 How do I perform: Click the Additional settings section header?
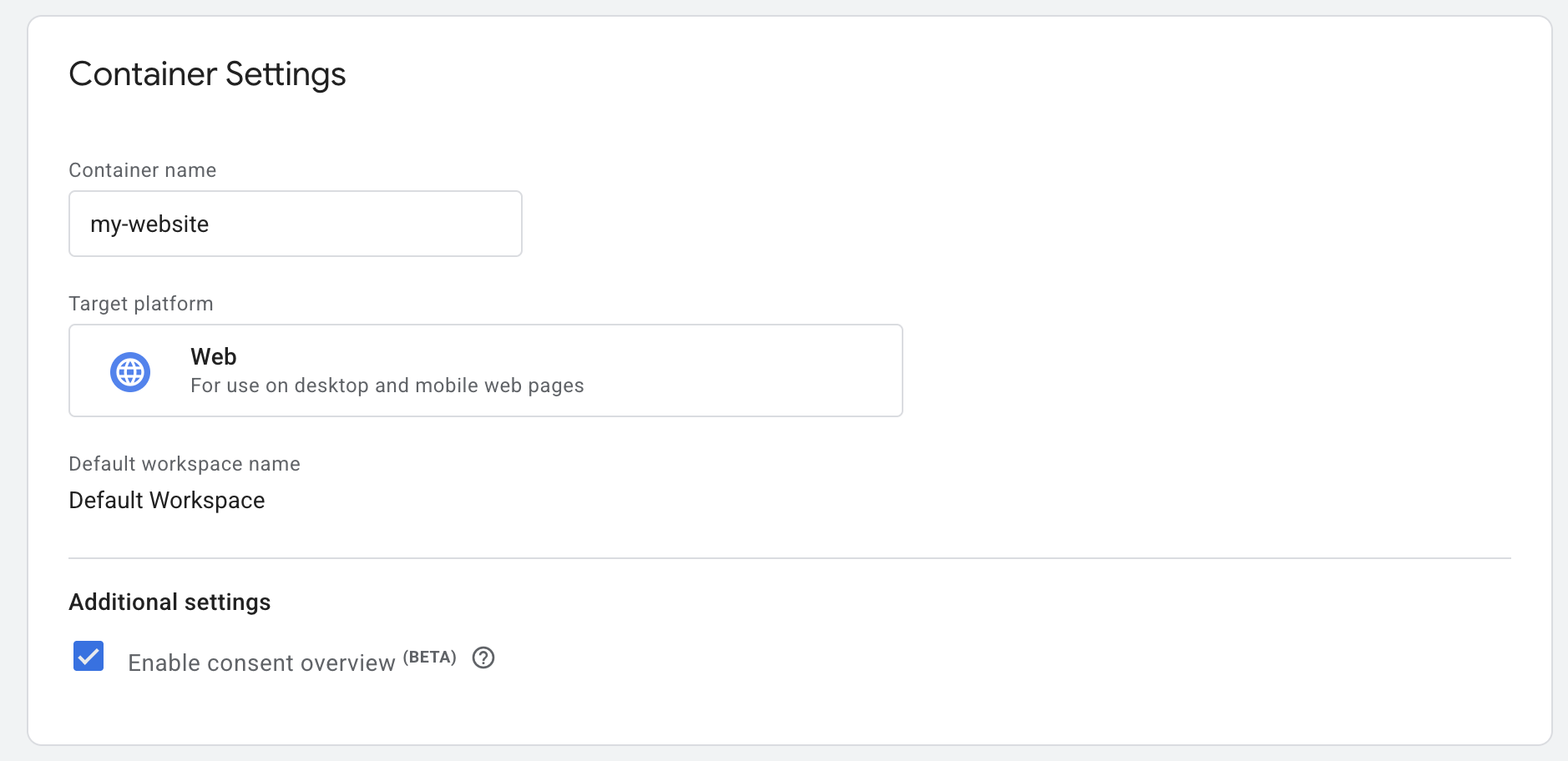tap(169, 601)
